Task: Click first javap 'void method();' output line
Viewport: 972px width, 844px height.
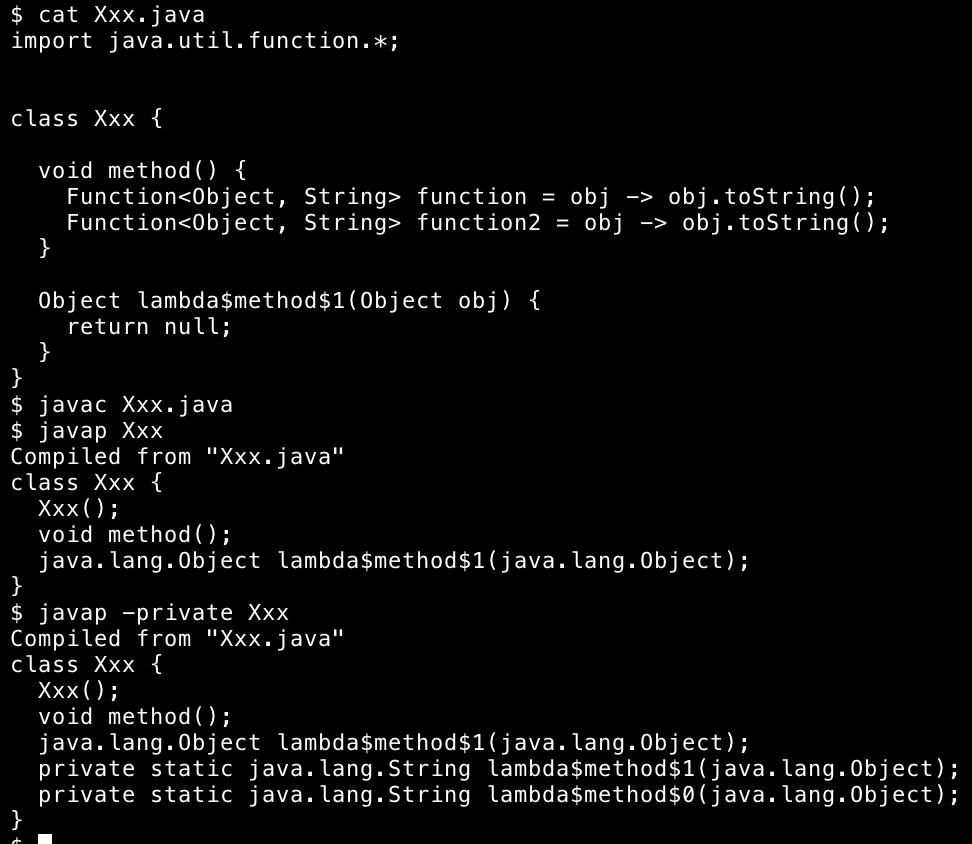Action: 135,535
